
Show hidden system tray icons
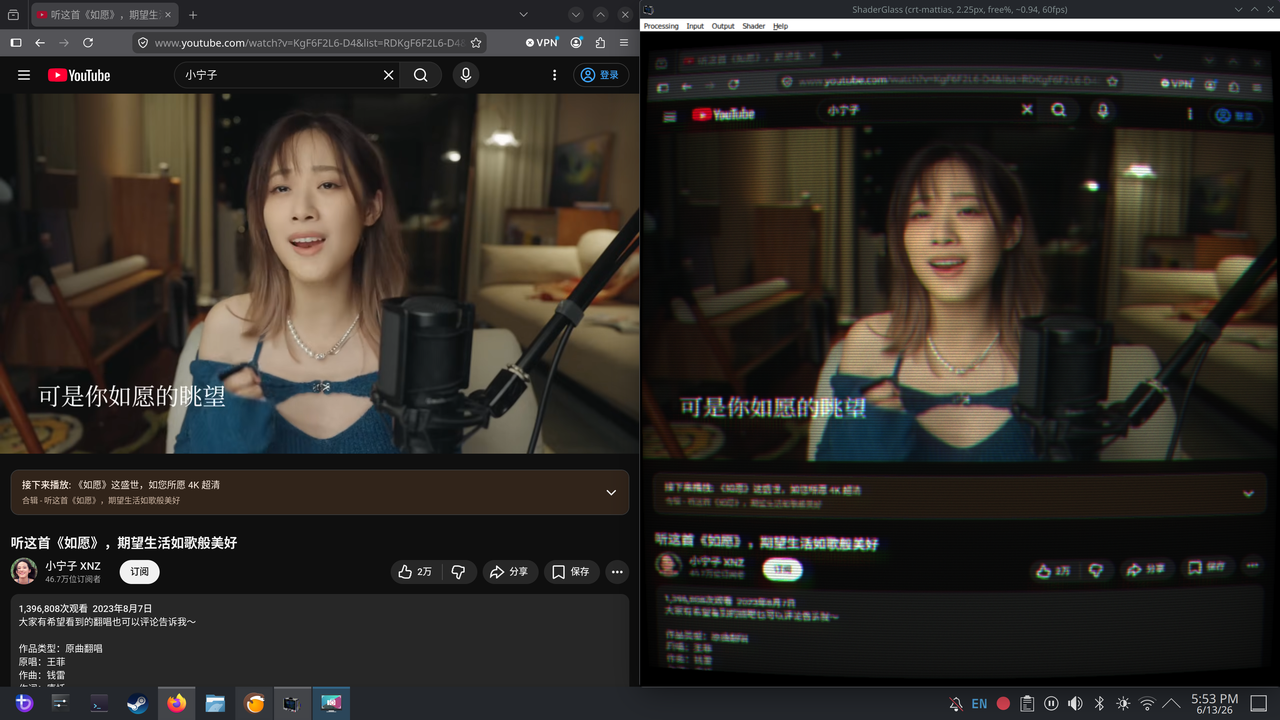point(1171,703)
